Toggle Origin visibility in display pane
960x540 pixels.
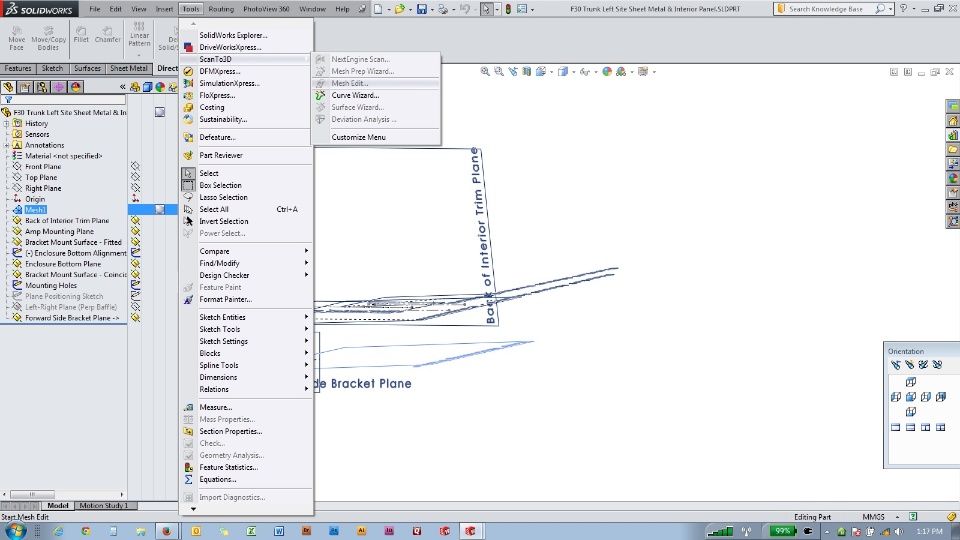point(135,199)
